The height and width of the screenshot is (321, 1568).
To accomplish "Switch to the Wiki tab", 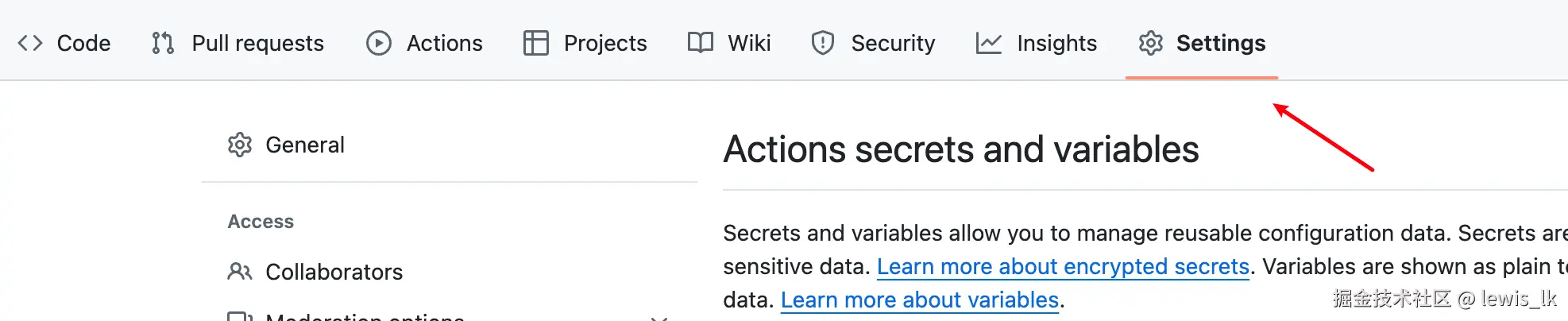I will 749,43.
